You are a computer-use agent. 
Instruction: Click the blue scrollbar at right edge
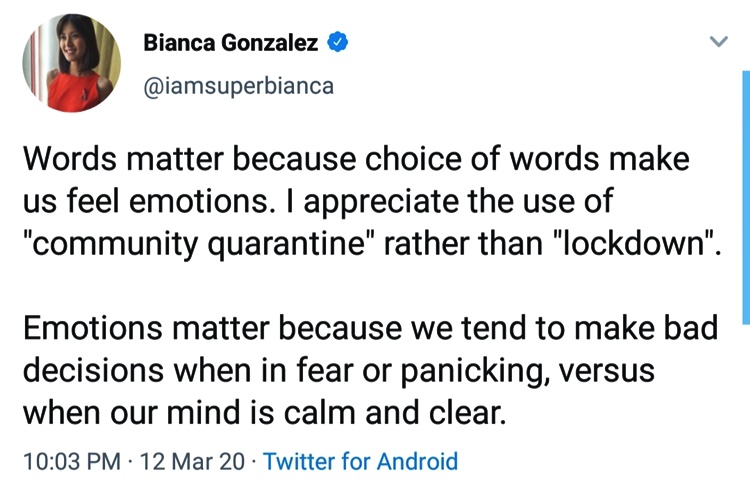click(746, 198)
